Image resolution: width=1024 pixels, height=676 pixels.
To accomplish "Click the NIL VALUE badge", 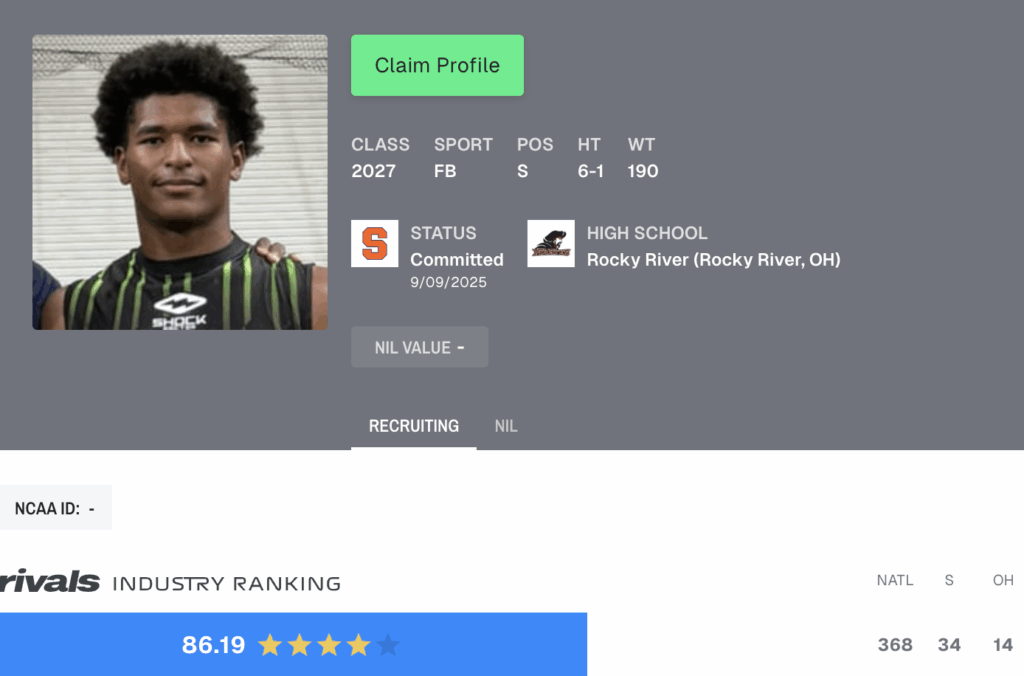I will point(420,347).
